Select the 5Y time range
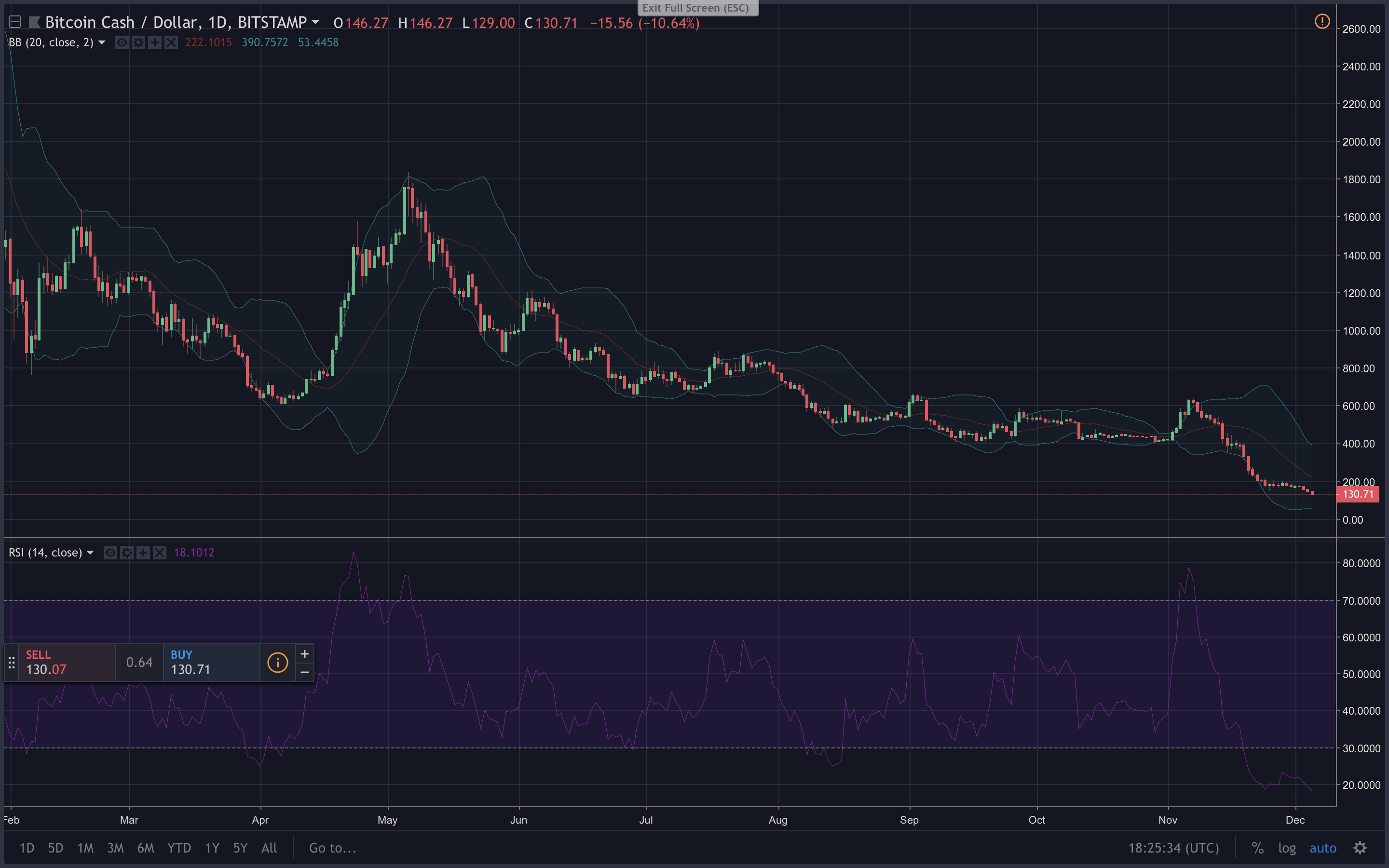Image resolution: width=1389 pixels, height=868 pixels. point(241,848)
